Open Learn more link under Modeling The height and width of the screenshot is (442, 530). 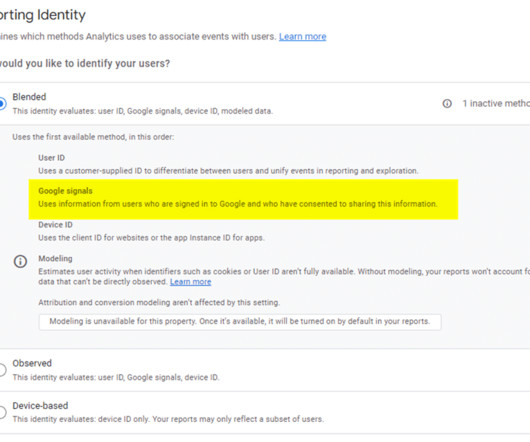pos(190,282)
